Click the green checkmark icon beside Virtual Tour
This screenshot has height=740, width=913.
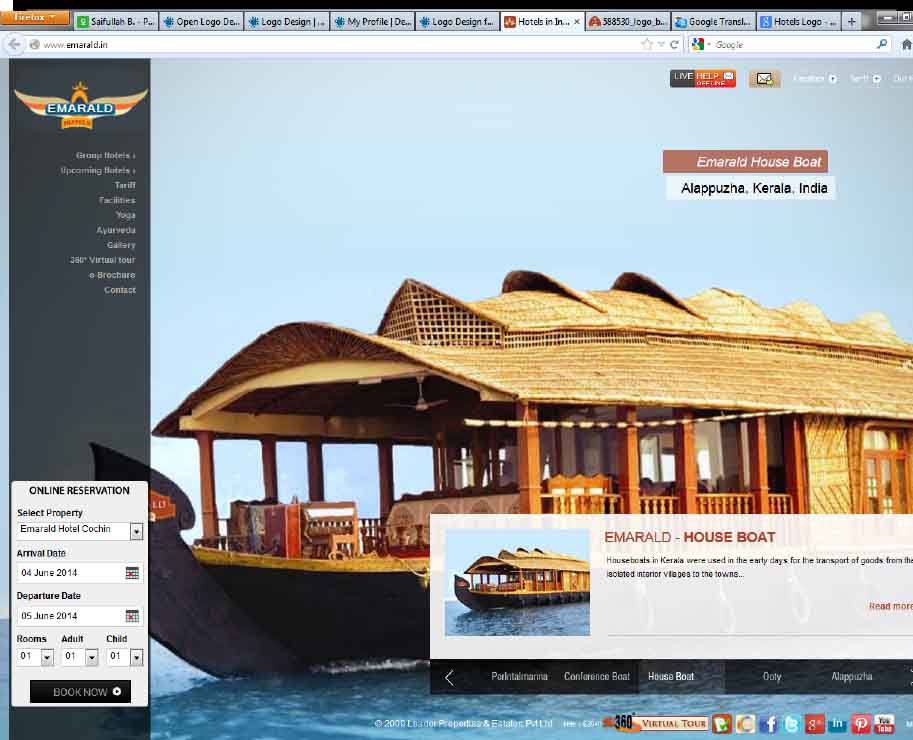[x=721, y=724]
